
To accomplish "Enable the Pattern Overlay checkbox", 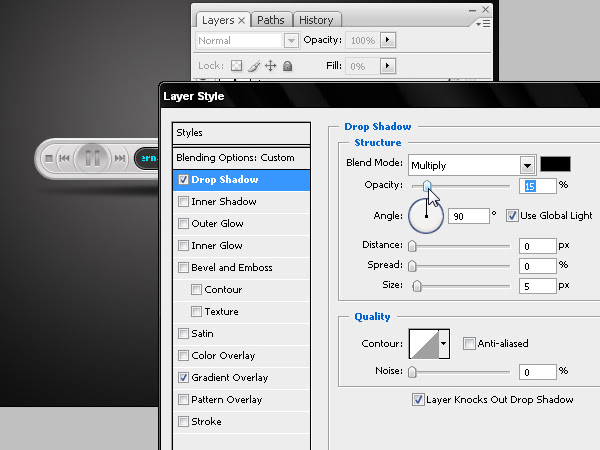I will point(183,399).
